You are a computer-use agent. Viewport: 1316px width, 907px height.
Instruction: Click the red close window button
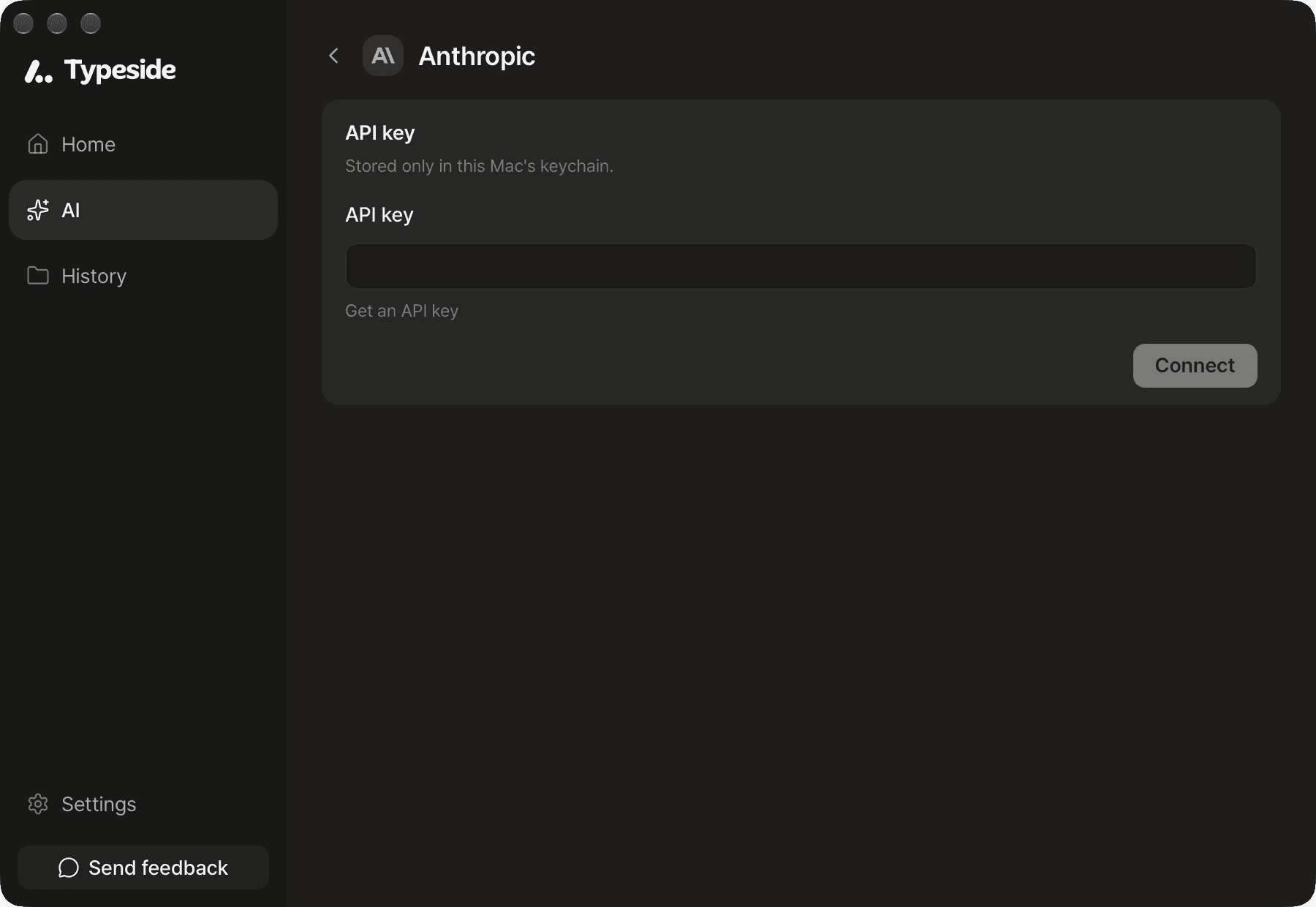[23, 23]
